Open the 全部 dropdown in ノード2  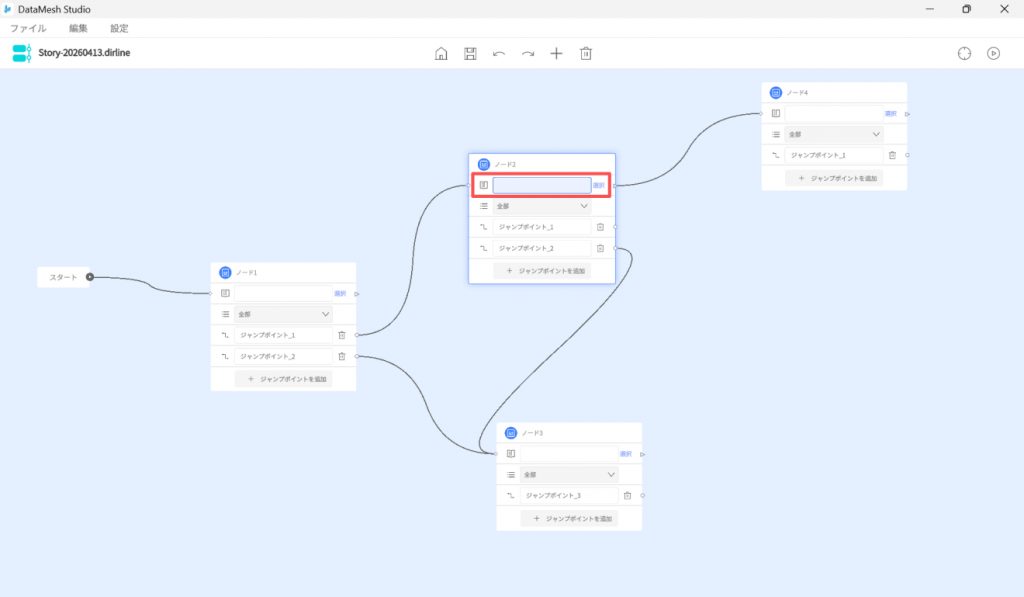(541, 206)
